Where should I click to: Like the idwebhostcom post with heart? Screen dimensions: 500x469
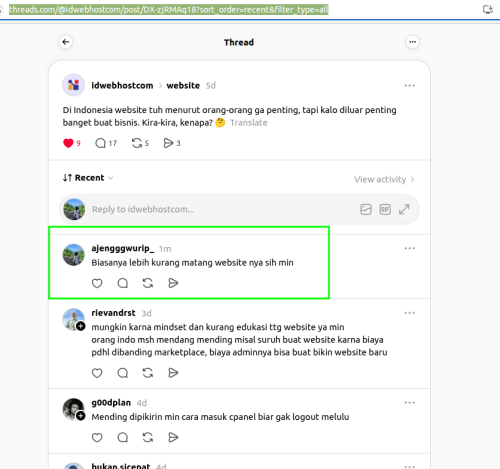(68, 143)
